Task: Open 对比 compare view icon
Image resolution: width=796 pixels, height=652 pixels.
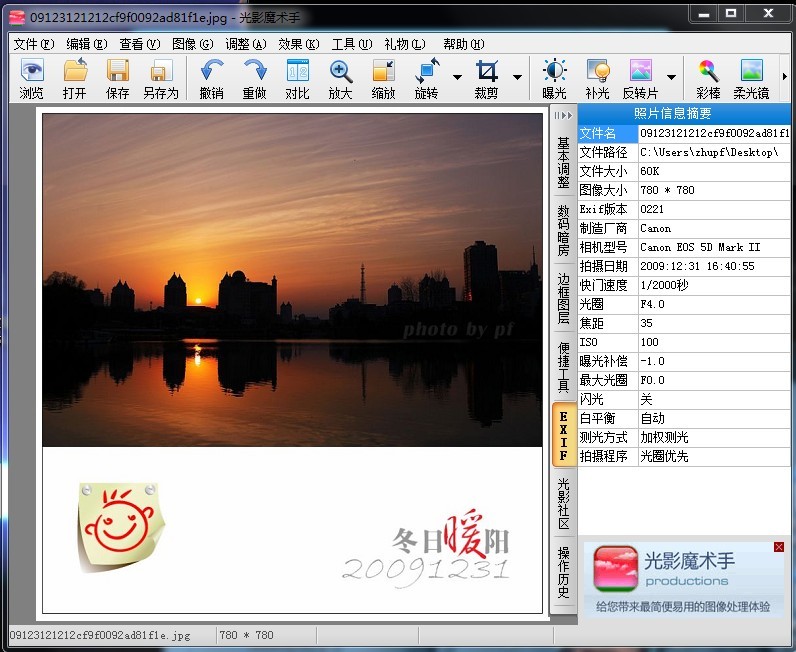Action: pyautogui.click(x=297, y=70)
